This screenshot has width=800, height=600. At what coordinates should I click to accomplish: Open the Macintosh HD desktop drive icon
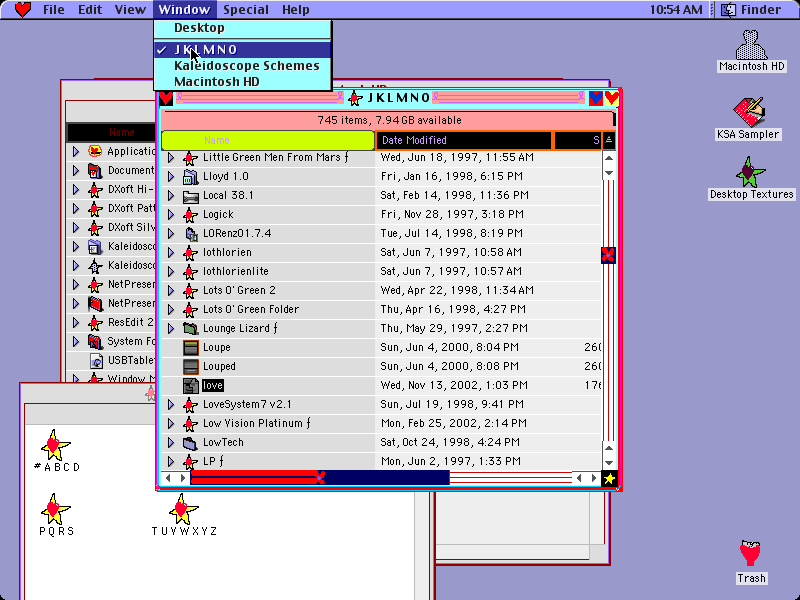point(751,45)
